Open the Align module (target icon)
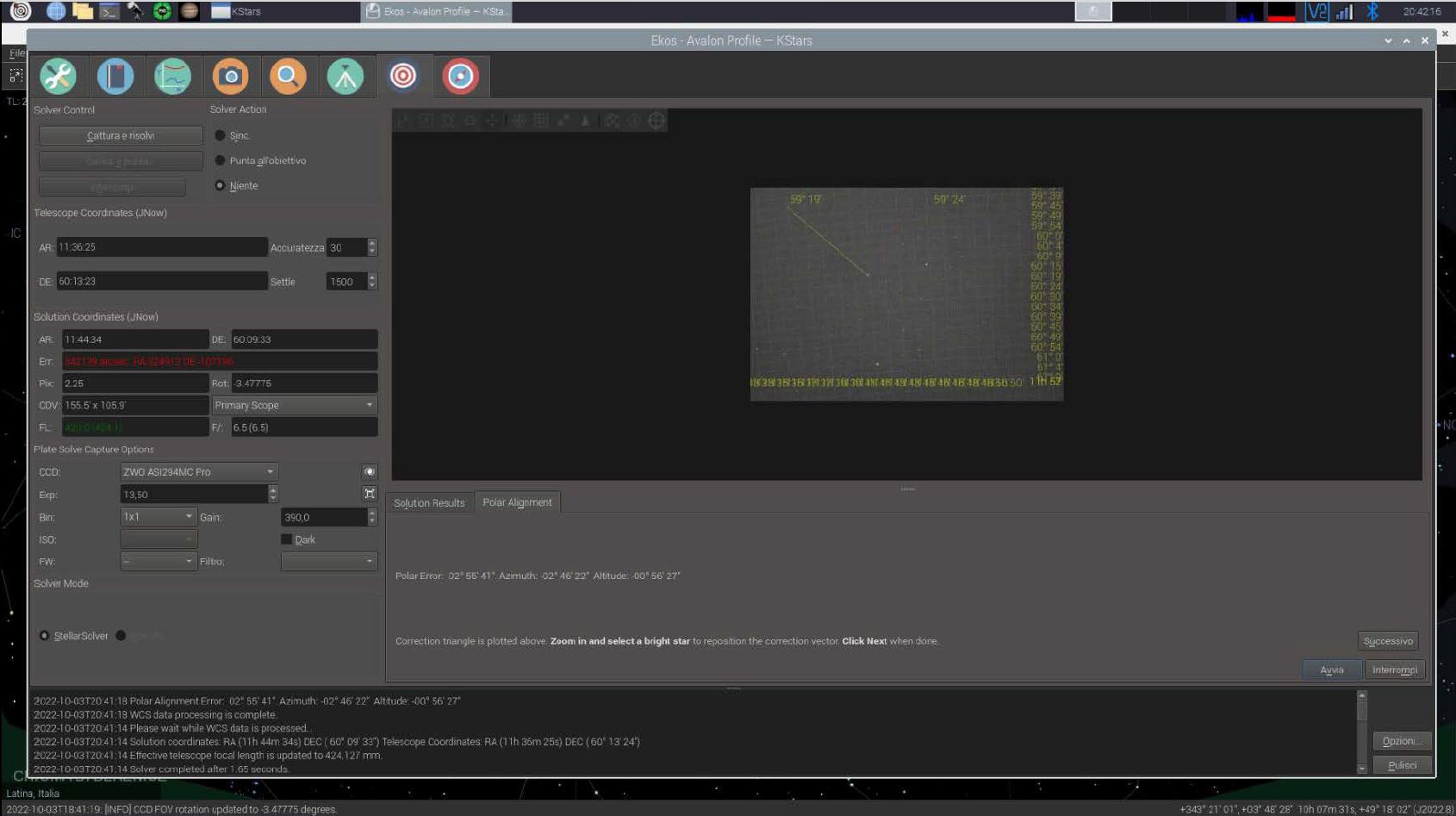This screenshot has width=1456, height=816. (x=403, y=77)
